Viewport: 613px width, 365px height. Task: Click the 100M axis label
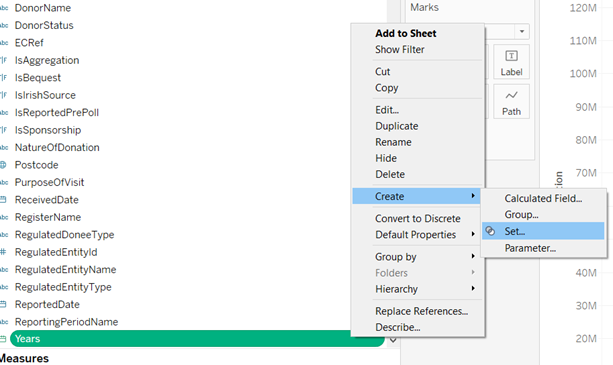coord(583,73)
